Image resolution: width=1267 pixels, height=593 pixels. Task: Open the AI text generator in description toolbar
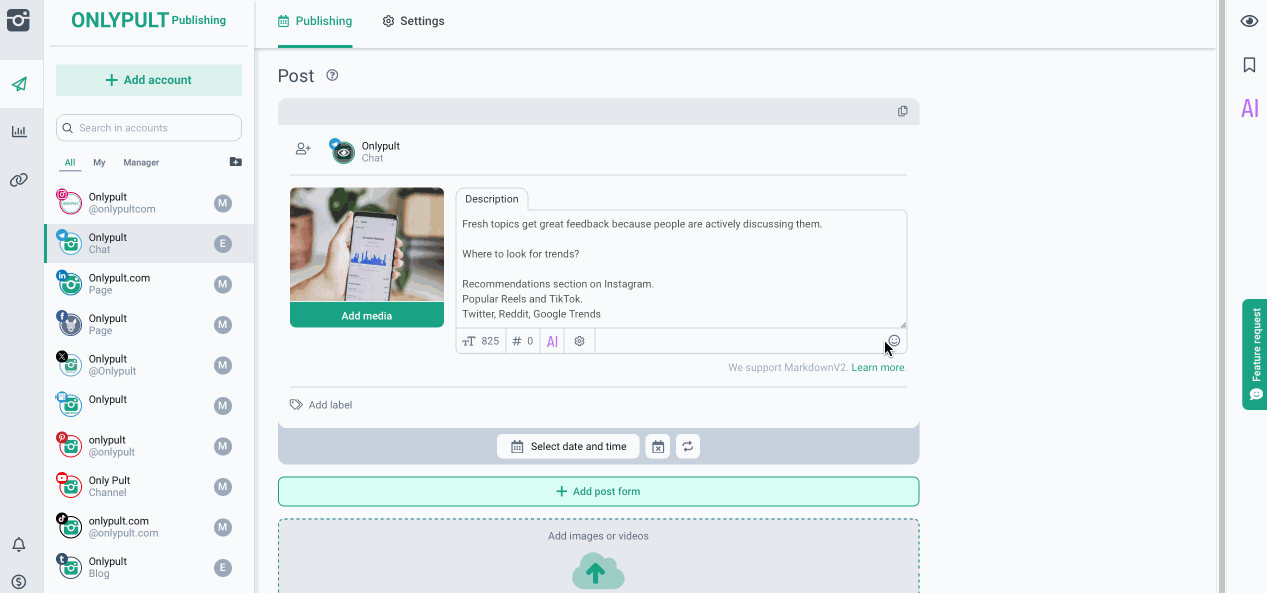point(552,341)
